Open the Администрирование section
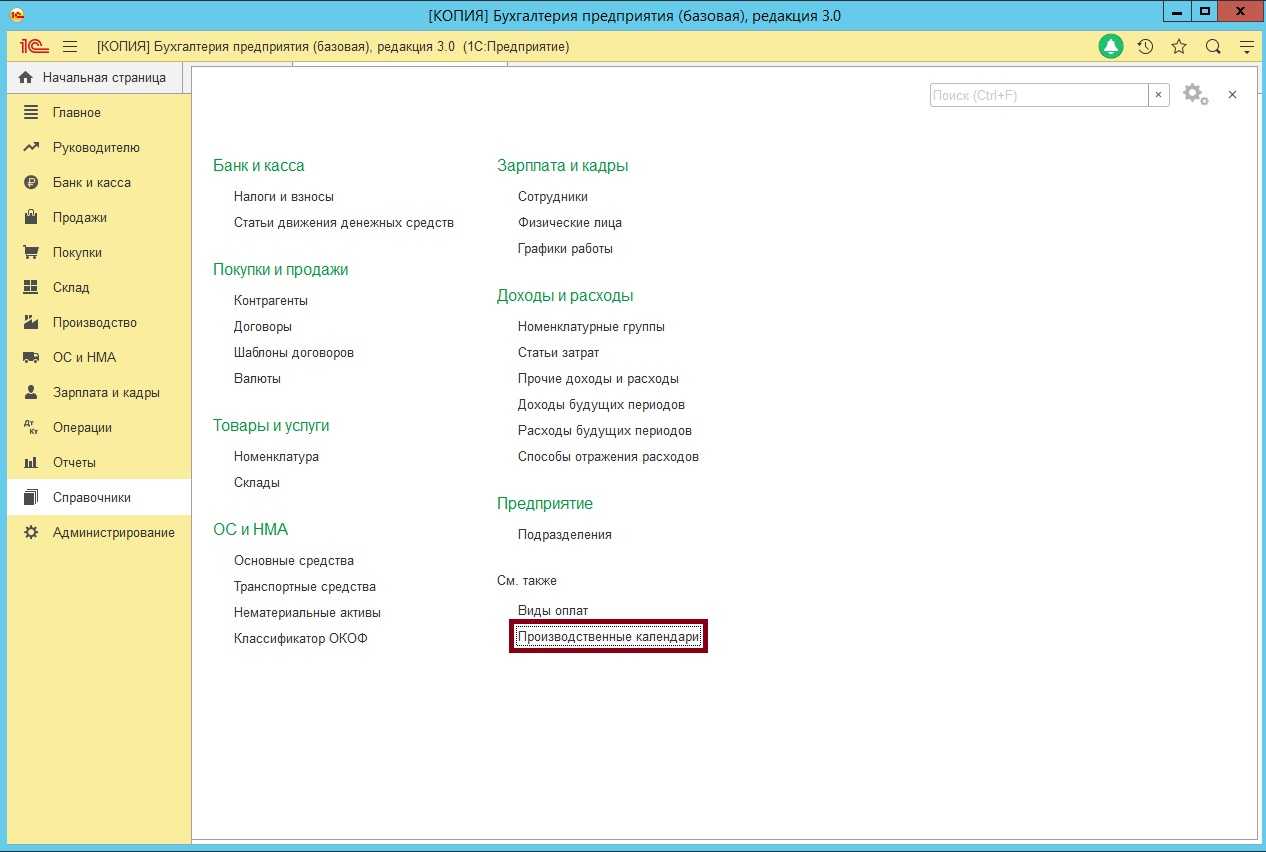Image resolution: width=1266 pixels, height=852 pixels. 113,533
